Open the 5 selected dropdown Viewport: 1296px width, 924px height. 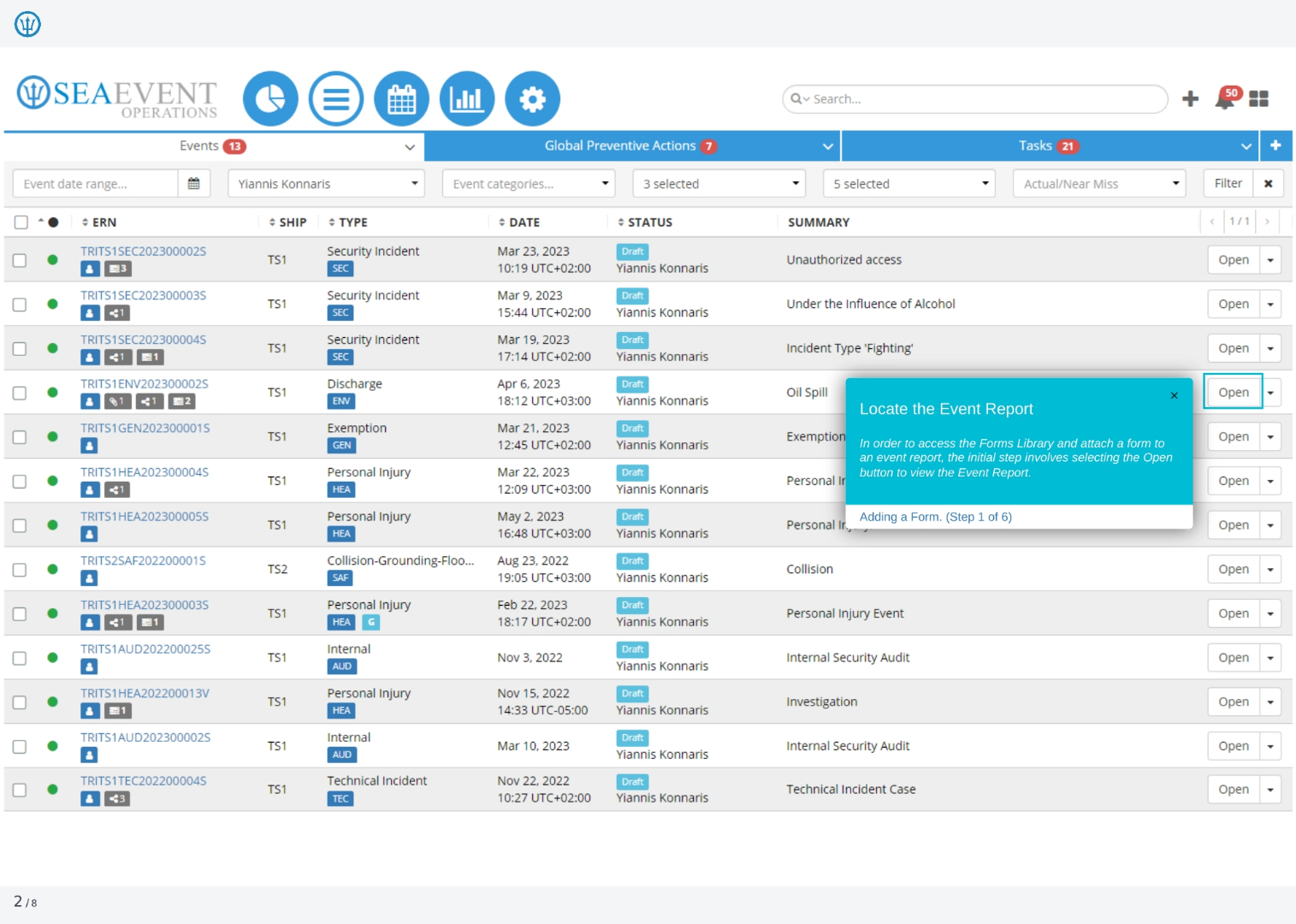click(x=909, y=184)
